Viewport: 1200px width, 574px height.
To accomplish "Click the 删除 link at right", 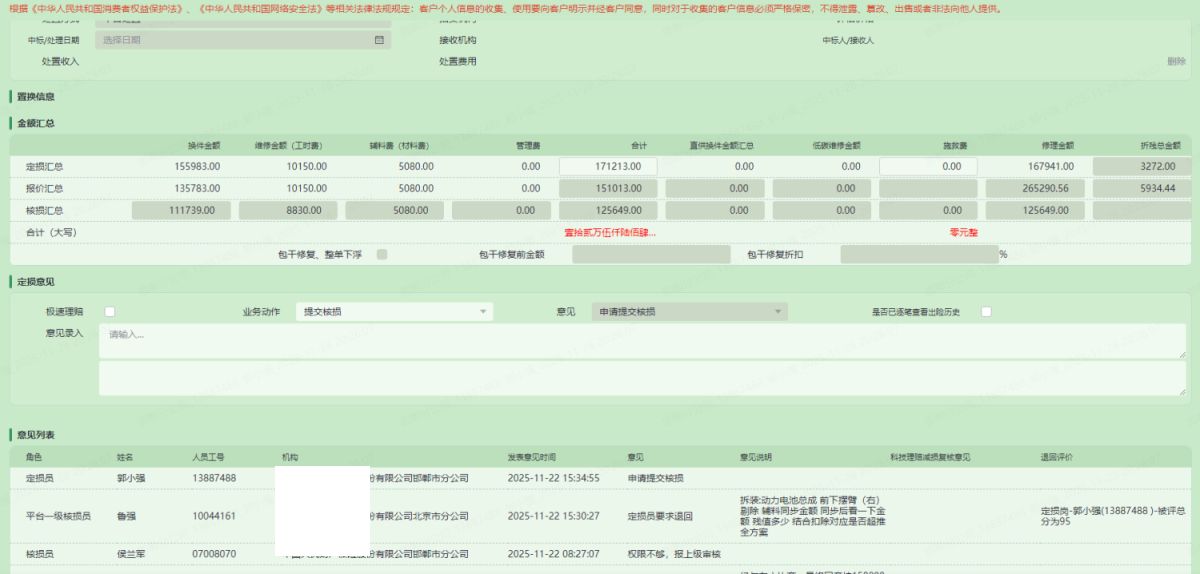I will click(1176, 62).
